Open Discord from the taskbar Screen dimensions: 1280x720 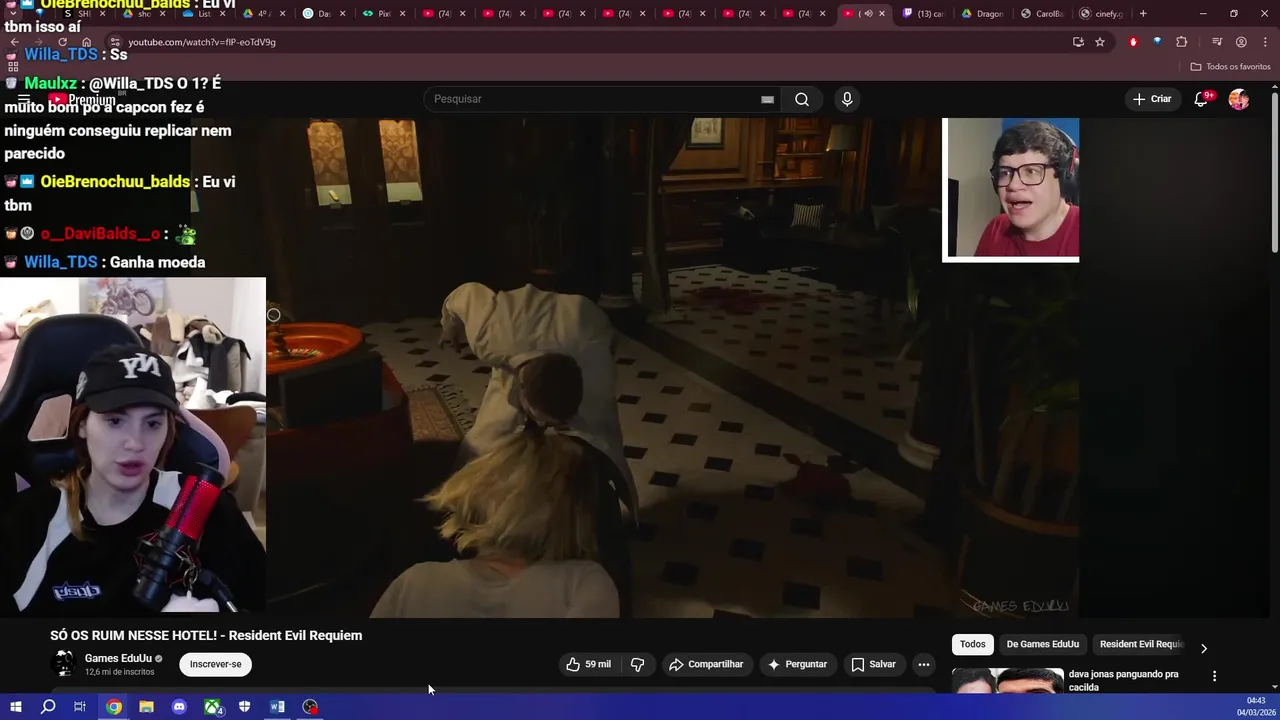179,707
